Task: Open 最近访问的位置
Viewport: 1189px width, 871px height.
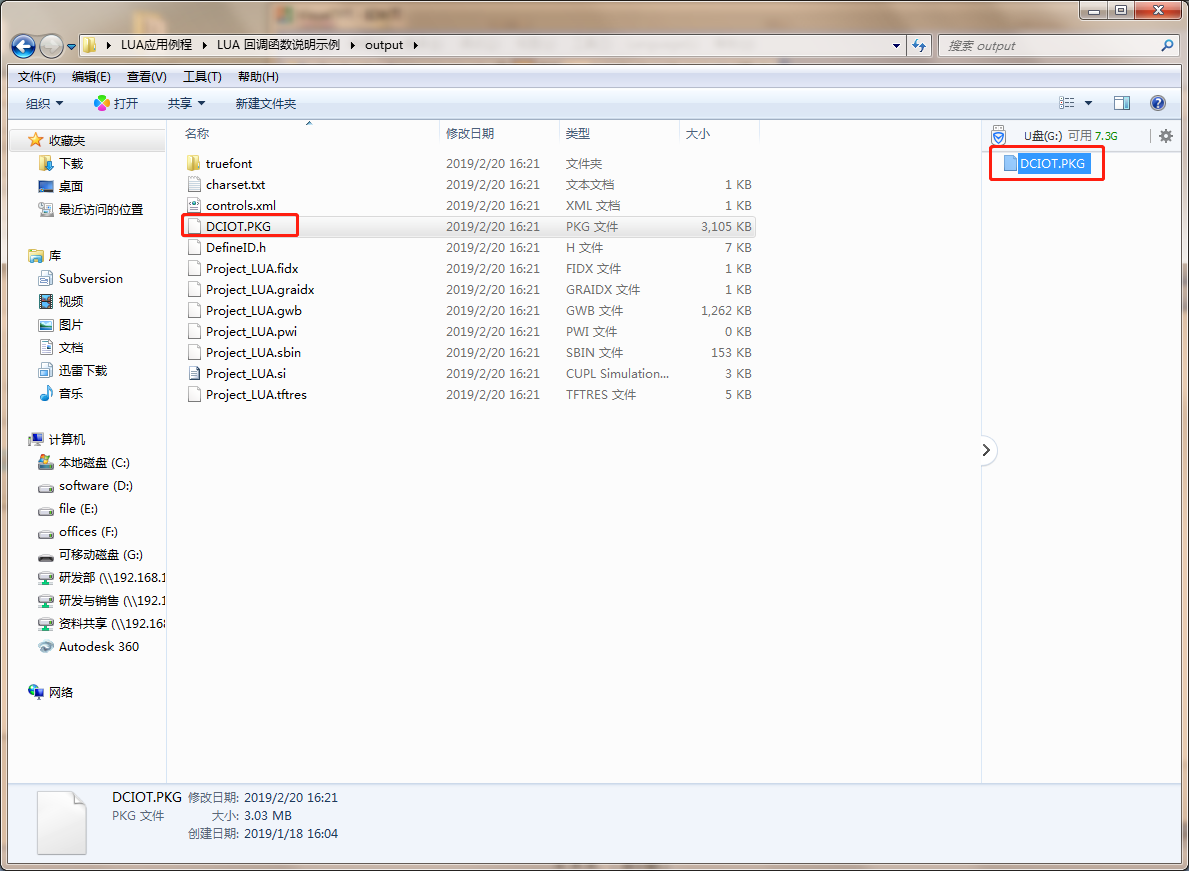Action: coord(101,210)
